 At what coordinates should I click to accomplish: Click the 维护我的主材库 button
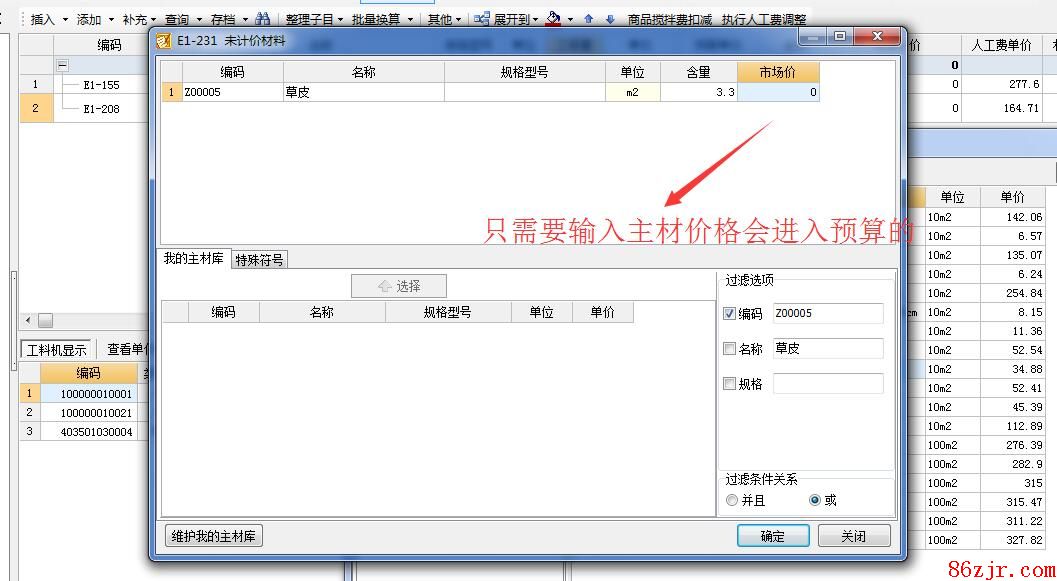point(213,536)
